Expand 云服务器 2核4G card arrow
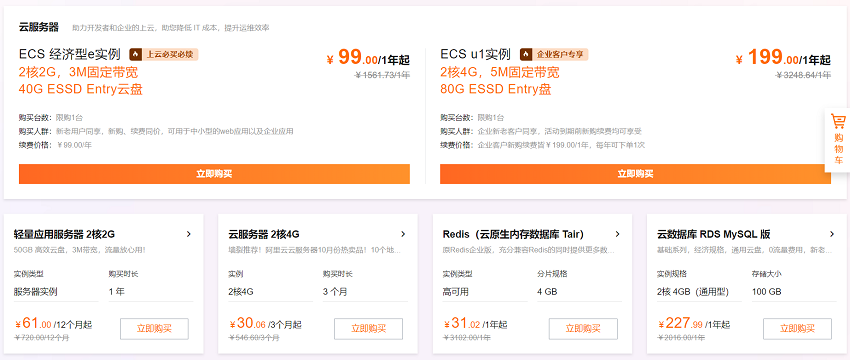850x360 pixels. pos(403,234)
